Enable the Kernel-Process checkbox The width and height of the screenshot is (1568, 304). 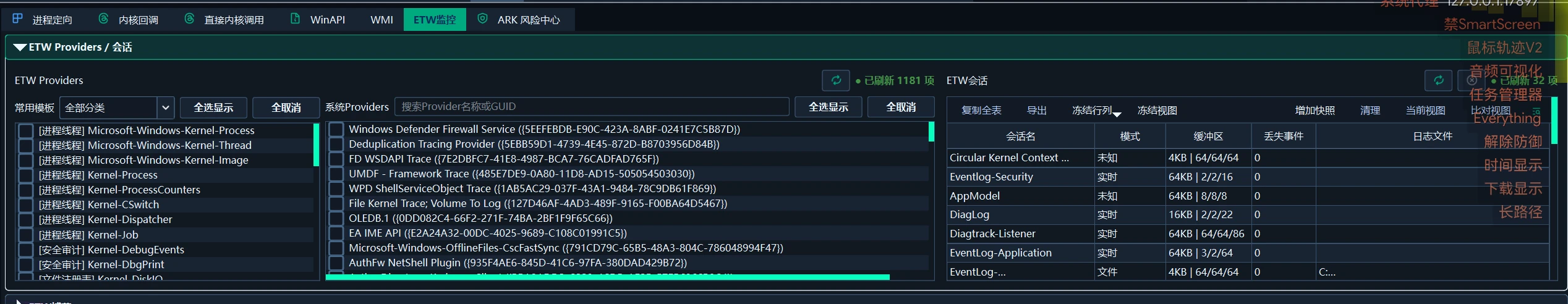25,175
